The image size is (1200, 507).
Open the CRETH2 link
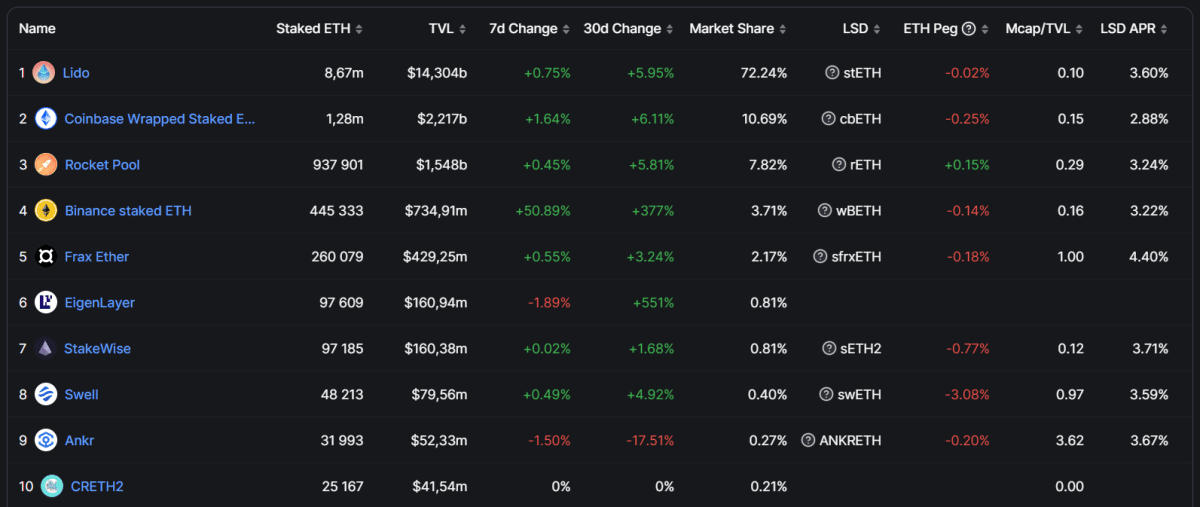pos(97,487)
